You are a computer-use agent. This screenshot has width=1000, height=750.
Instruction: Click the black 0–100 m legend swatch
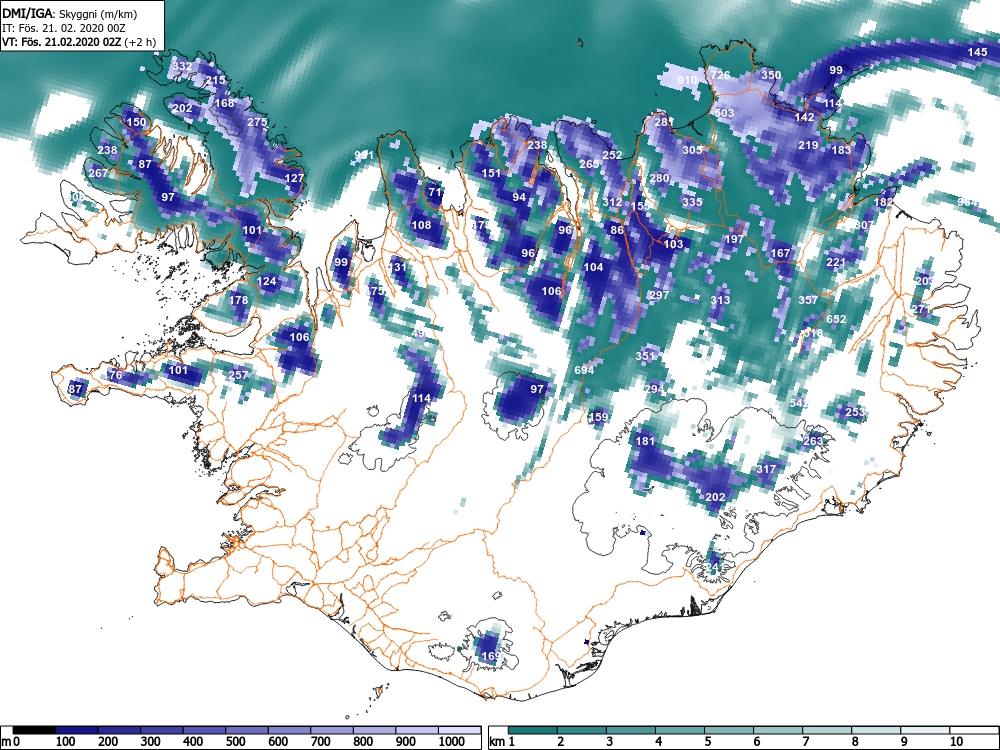(34, 730)
